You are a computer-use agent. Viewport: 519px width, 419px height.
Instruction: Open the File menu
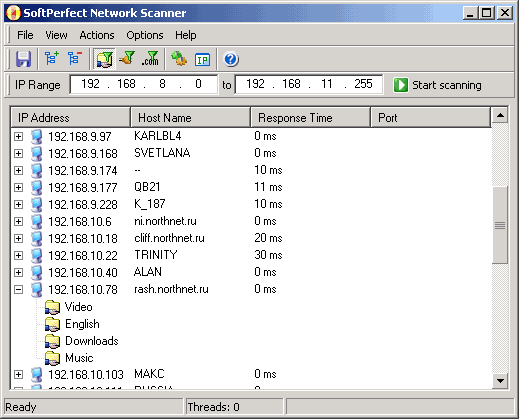(25, 35)
